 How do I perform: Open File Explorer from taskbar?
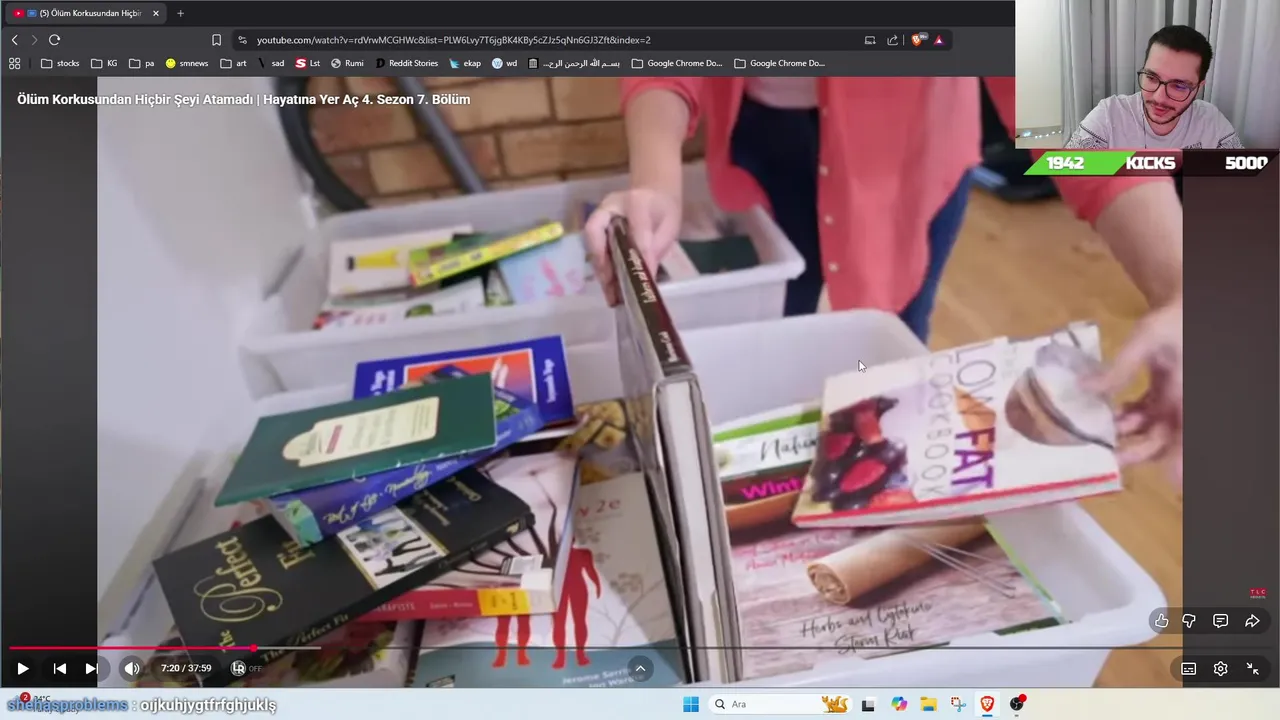(x=928, y=704)
